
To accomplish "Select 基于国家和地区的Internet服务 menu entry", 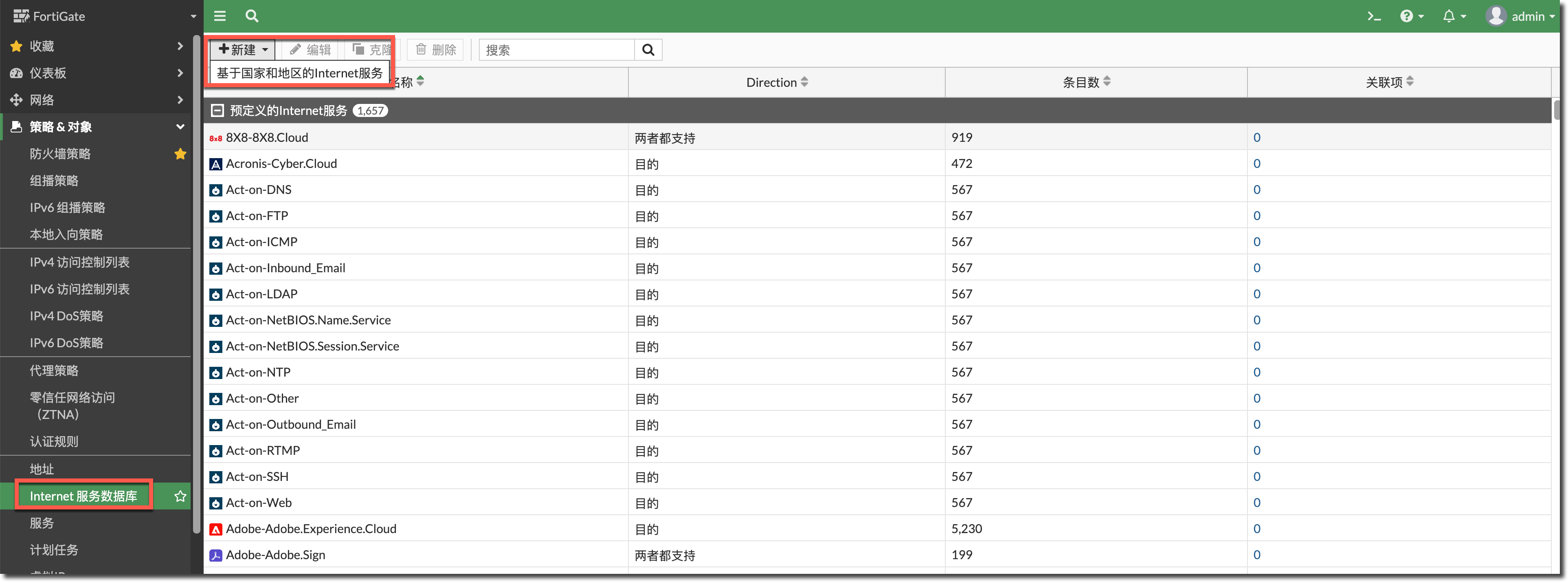I will (299, 73).
